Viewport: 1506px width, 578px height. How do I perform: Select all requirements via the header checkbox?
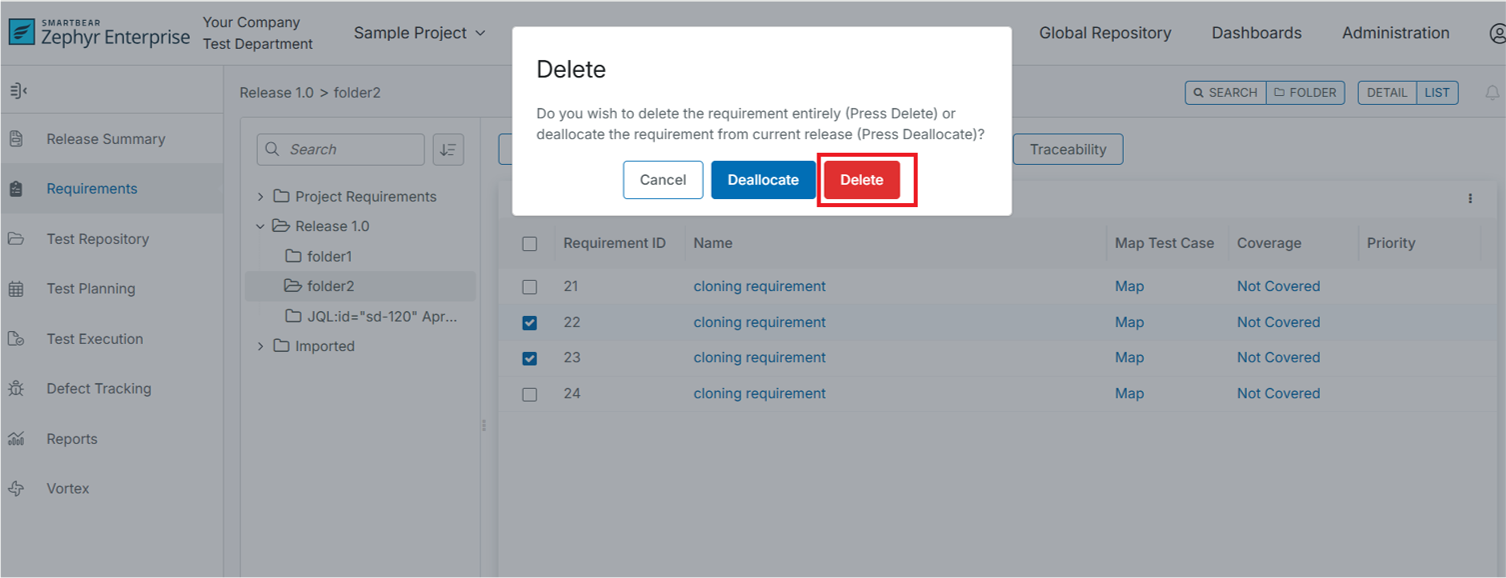(x=529, y=243)
